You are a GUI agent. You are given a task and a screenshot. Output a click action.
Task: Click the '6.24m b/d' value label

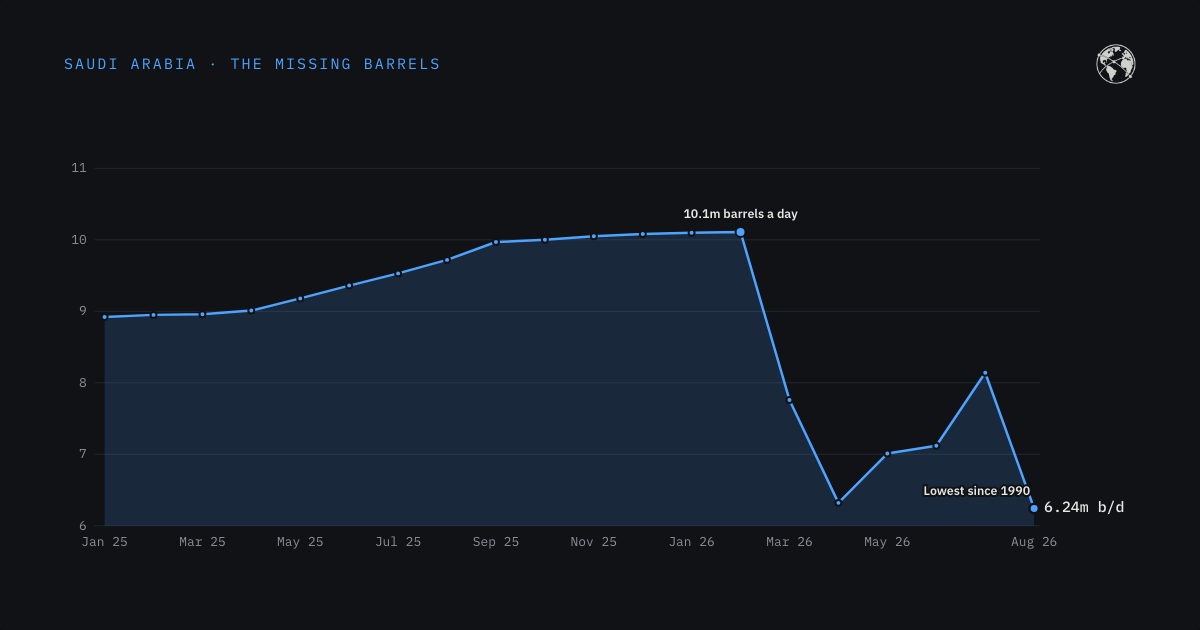click(1084, 507)
